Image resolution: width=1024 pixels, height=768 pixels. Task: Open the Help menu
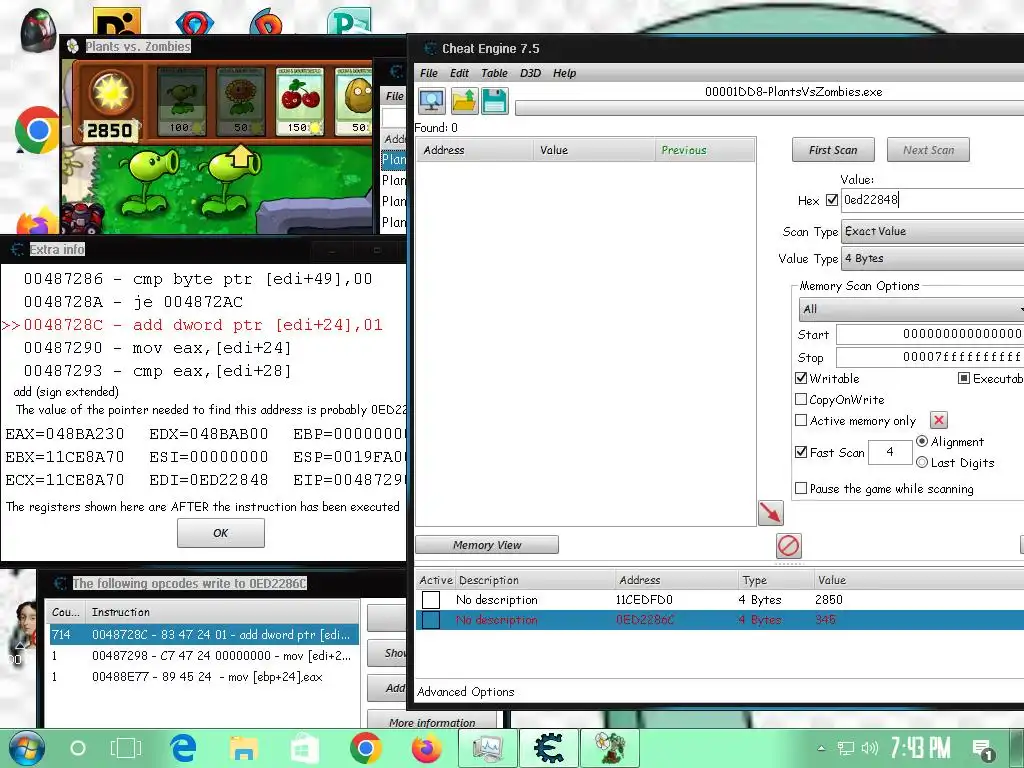[x=564, y=73]
